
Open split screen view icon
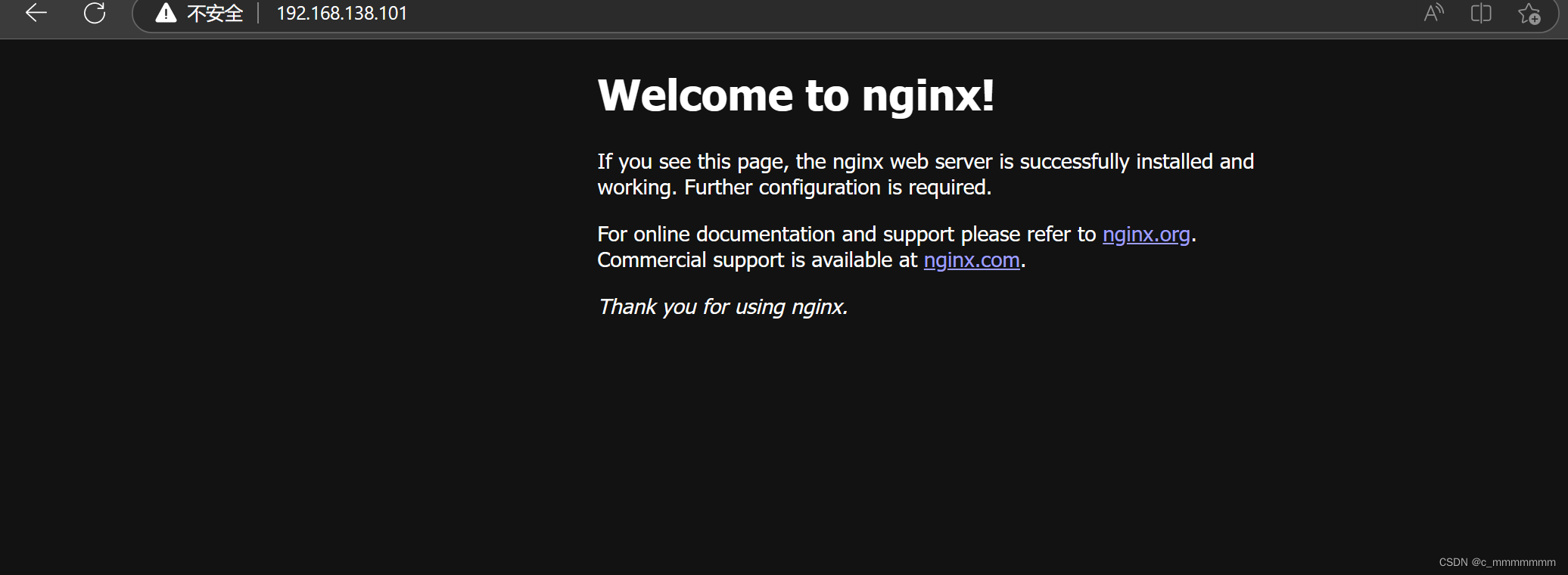(x=1481, y=13)
